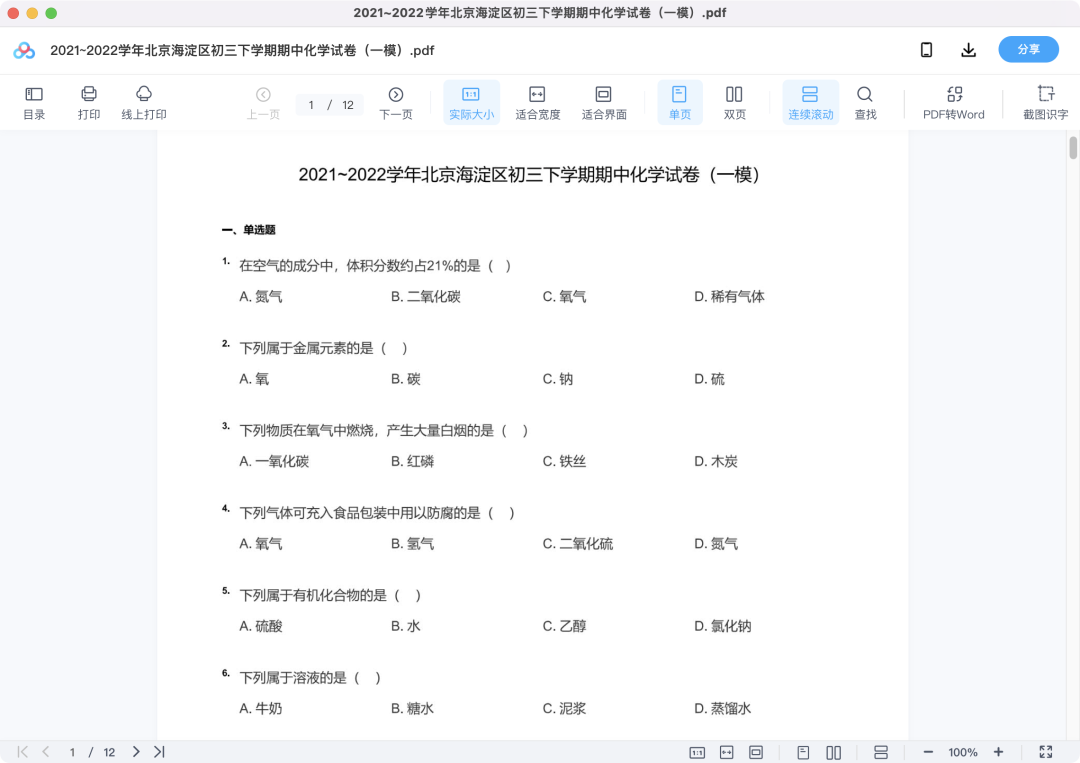Viewport: 1080px width, 763px height.
Task: Click the 100% zoom level value
Action: [x=963, y=752]
